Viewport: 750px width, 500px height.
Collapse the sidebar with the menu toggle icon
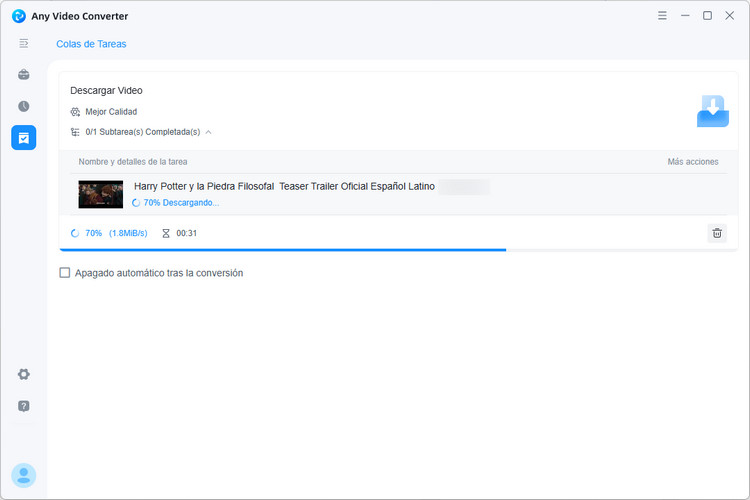[23, 44]
